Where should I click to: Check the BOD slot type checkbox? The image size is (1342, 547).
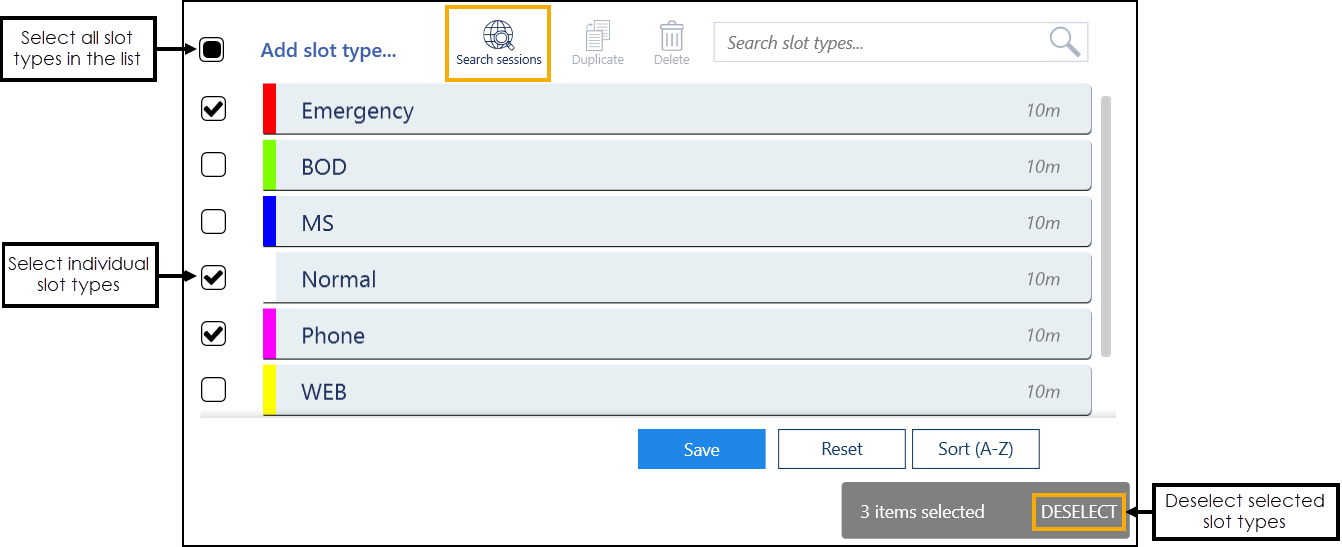tap(214, 165)
